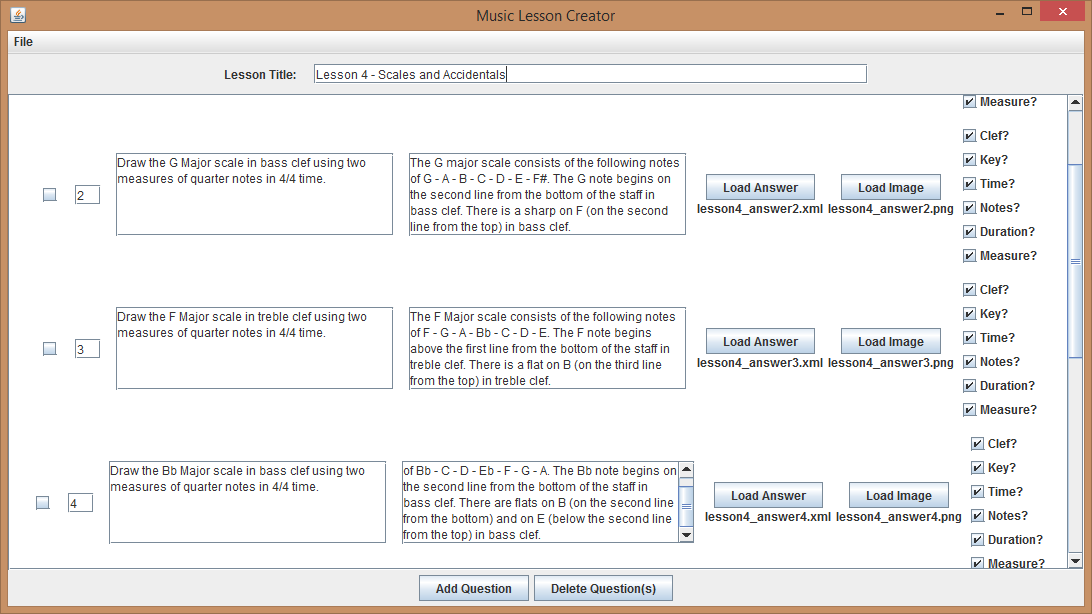Screen dimensions: 1092x614
Task: Click Load Answer for lesson4_answer2.xml
Action: 760,187
